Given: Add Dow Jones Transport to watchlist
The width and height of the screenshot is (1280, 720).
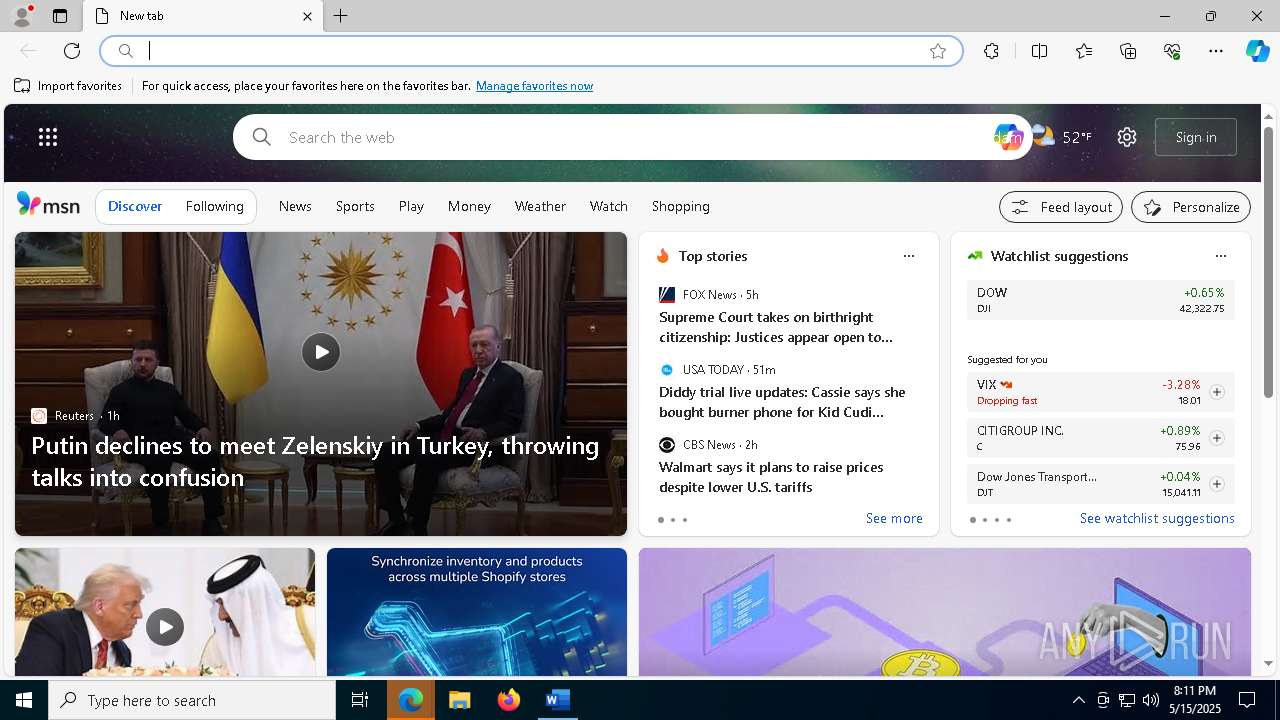Looking at the screenshot, I should click(x=1217, y=484).
